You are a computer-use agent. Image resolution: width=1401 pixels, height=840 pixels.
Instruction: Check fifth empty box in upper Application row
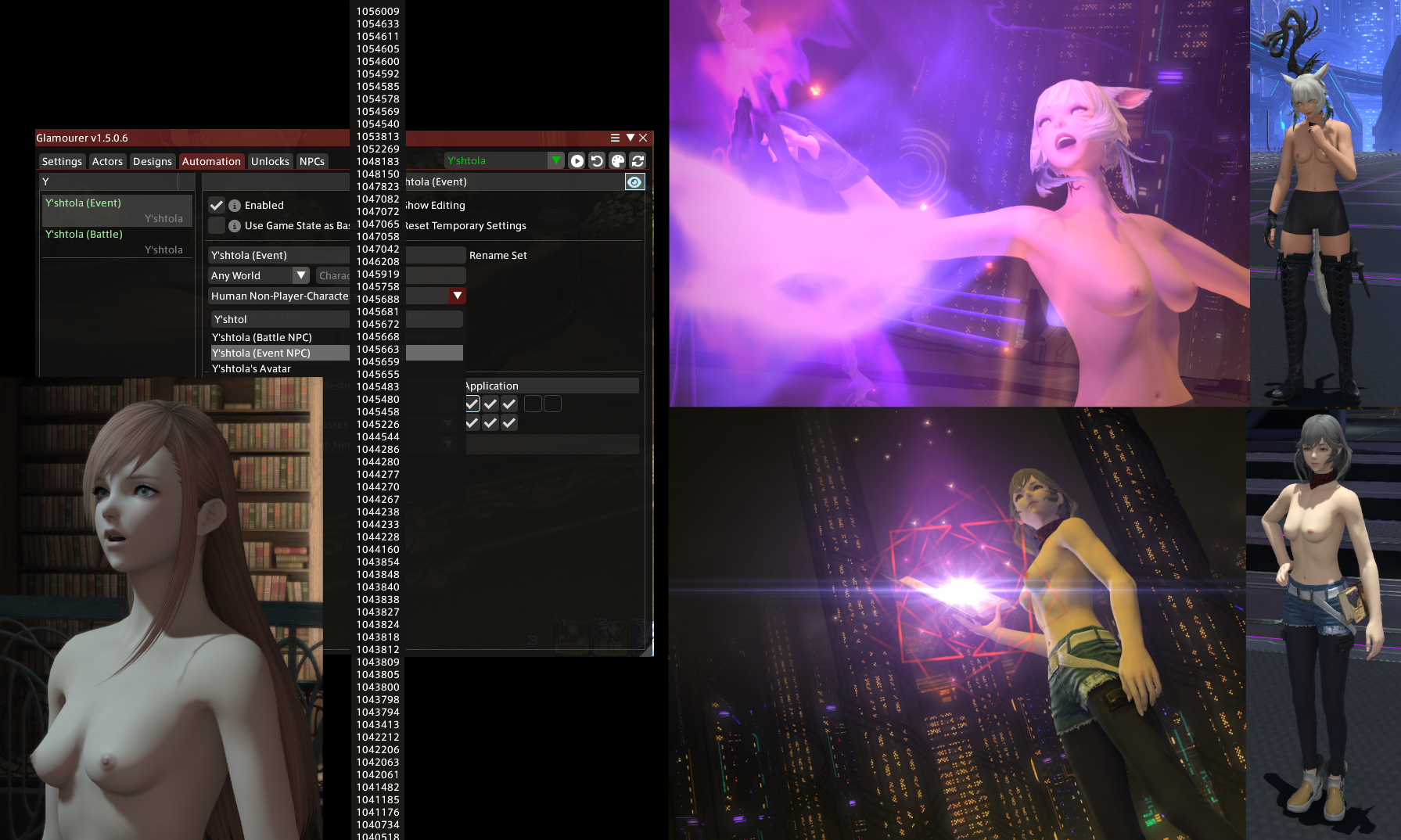tap(552, 404)
